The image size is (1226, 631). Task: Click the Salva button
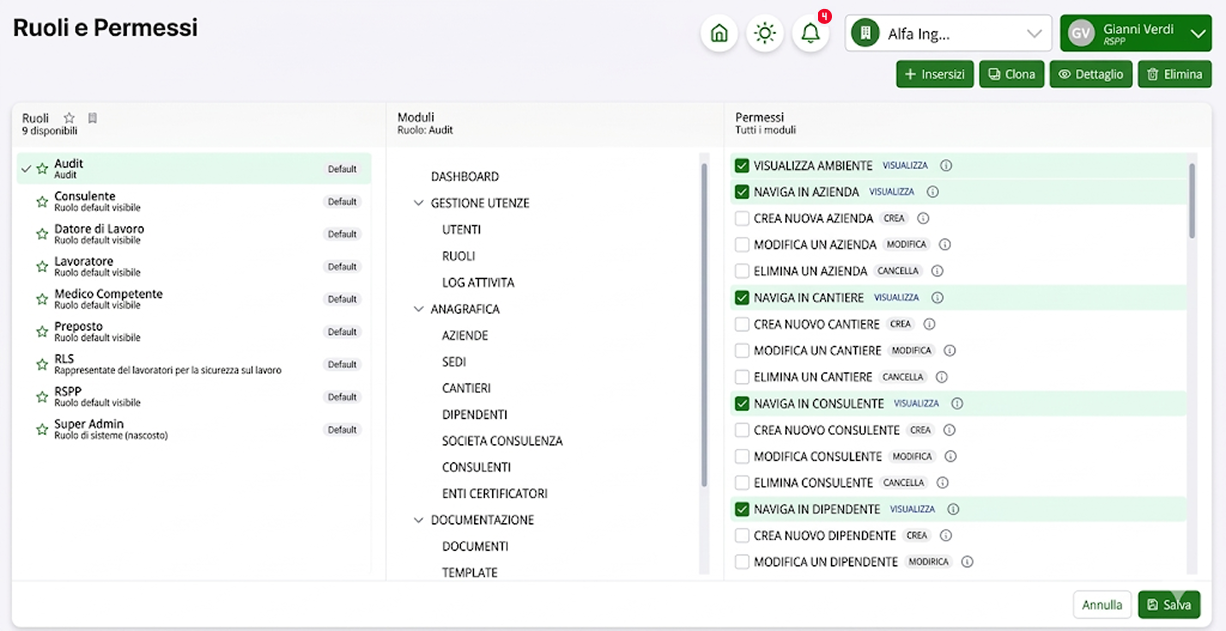tap(1168, 605)
